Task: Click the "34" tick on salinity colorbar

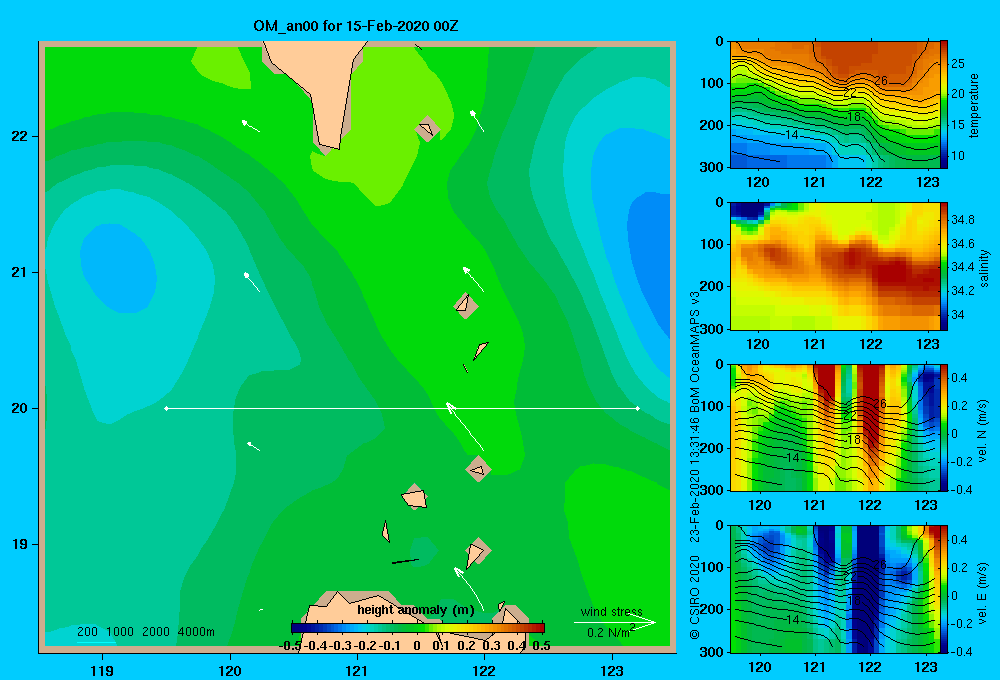Action: point(958,314)
